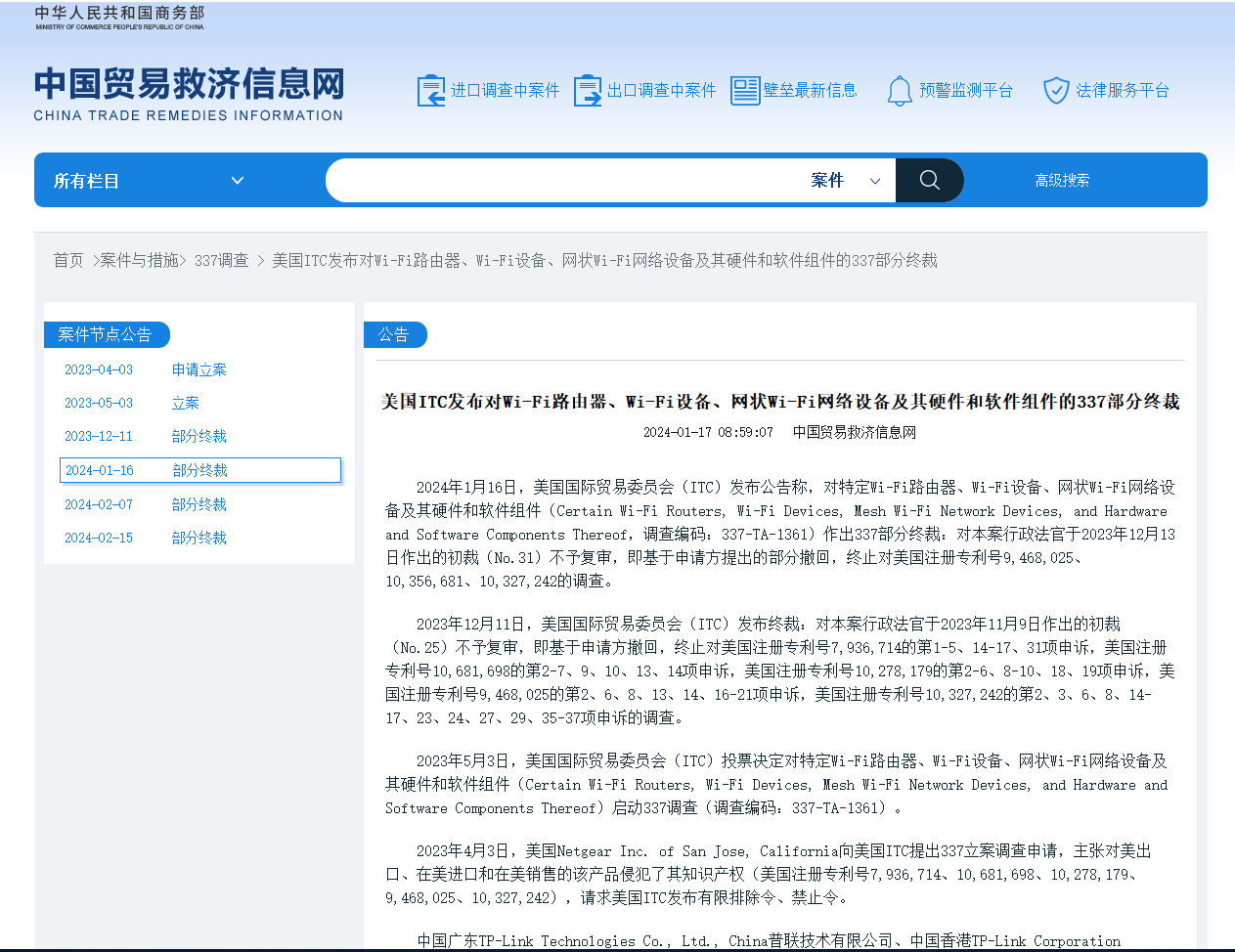Go to 首页 in breadcrumb
The height and width of the screenshot is (952, 1235).
[68, 260]
